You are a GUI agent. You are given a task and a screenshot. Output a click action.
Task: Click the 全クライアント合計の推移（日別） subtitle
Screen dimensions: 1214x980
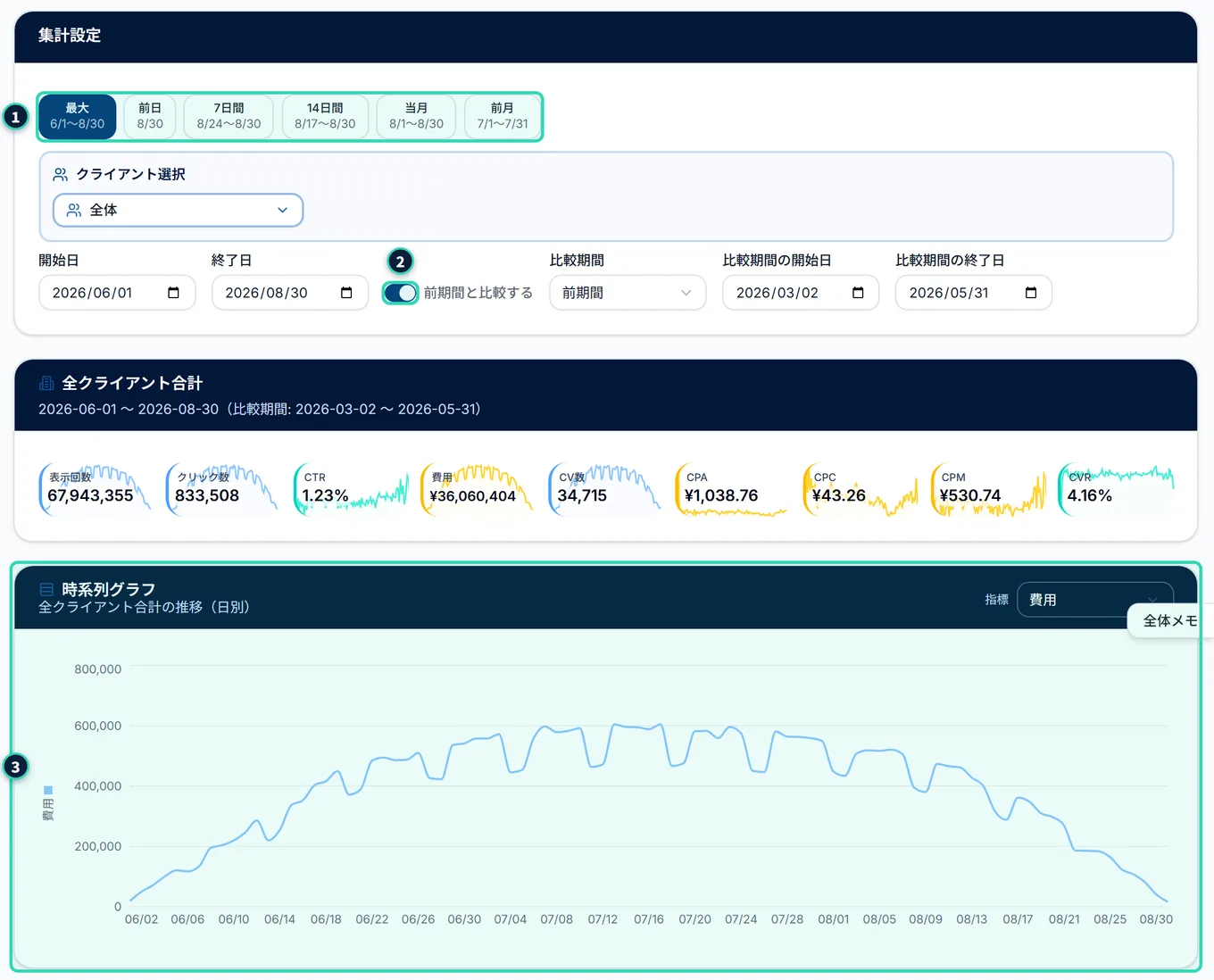pyautogui.click(x=144, y=607)
